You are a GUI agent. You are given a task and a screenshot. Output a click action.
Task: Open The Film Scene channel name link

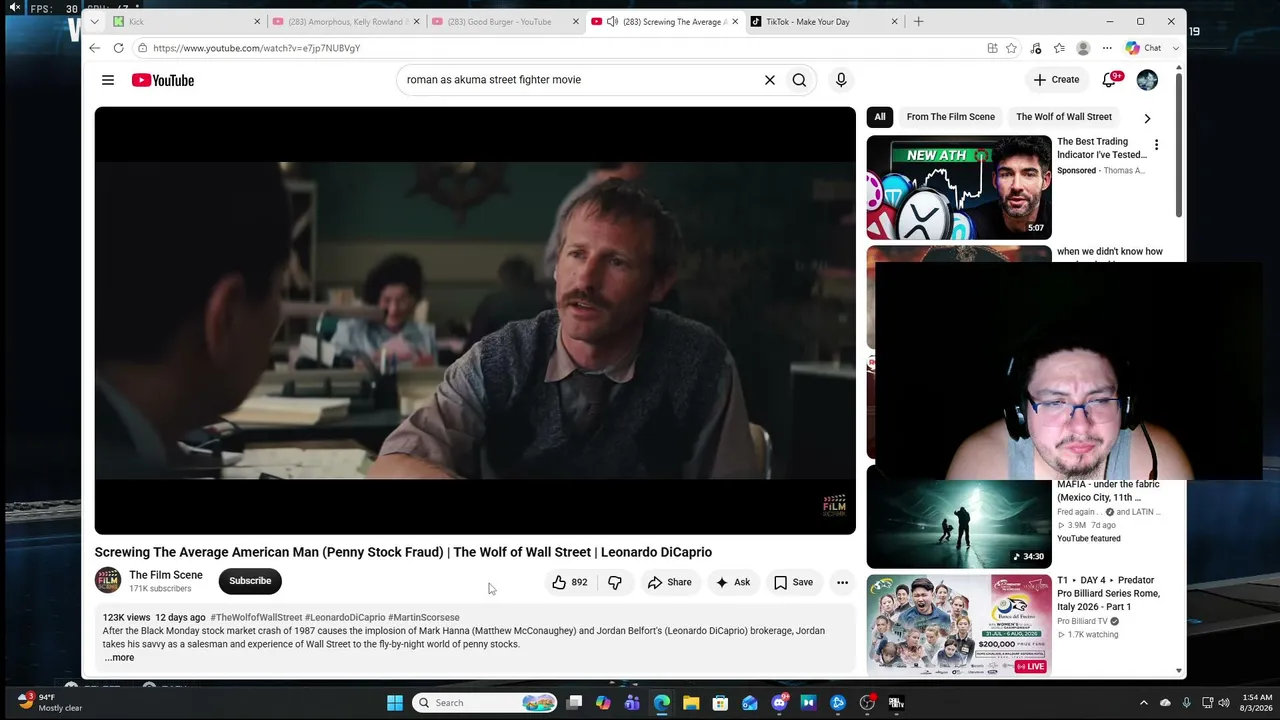[166, 575]
